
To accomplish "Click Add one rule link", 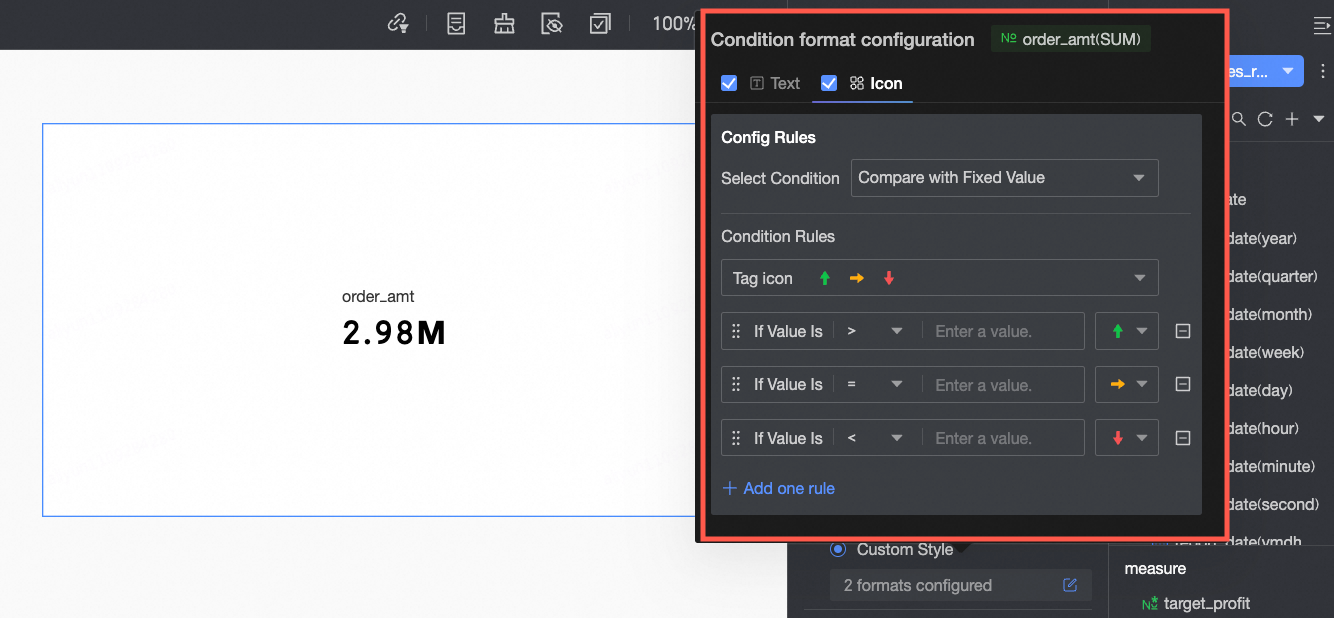I will pyautogui.click(x=778, y=488).
